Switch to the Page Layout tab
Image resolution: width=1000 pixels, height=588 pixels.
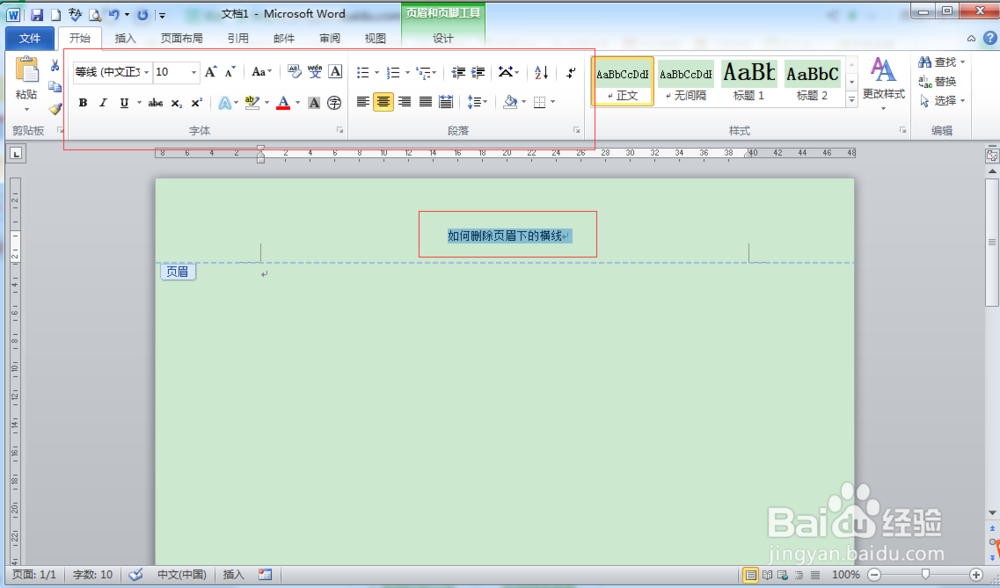tap(182, 38)
